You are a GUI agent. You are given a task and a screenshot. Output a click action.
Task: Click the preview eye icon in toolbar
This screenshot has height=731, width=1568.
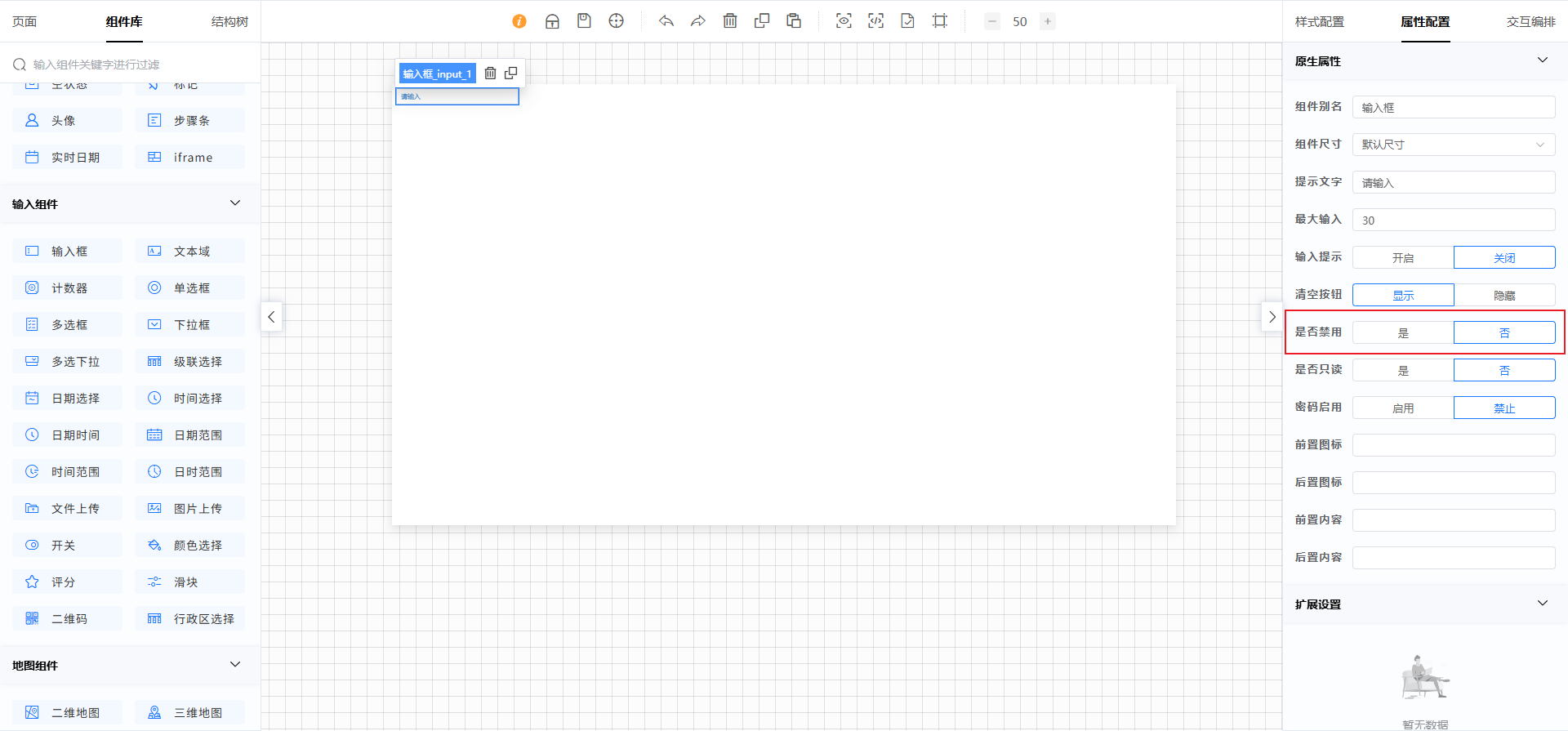click(x=844, y=21)
